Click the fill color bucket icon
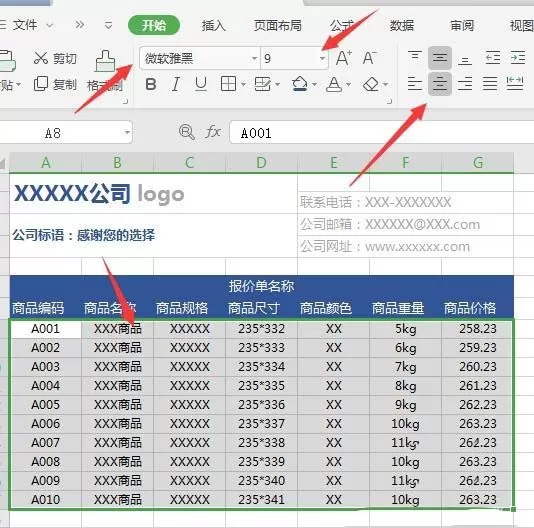This screenshot has height=528, width=534. pos(300,84)
